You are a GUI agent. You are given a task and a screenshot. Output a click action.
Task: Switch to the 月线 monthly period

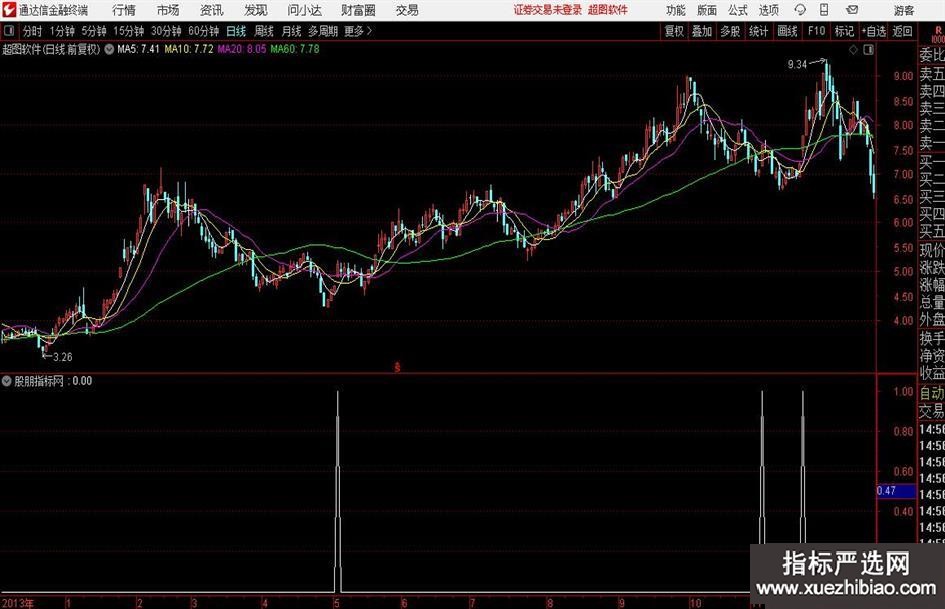[x=292, y=31]
